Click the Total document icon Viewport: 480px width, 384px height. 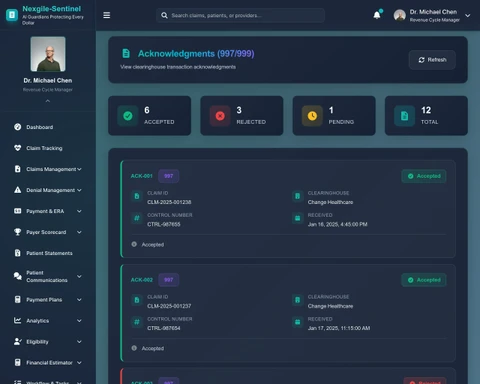(x=404, y=116)
